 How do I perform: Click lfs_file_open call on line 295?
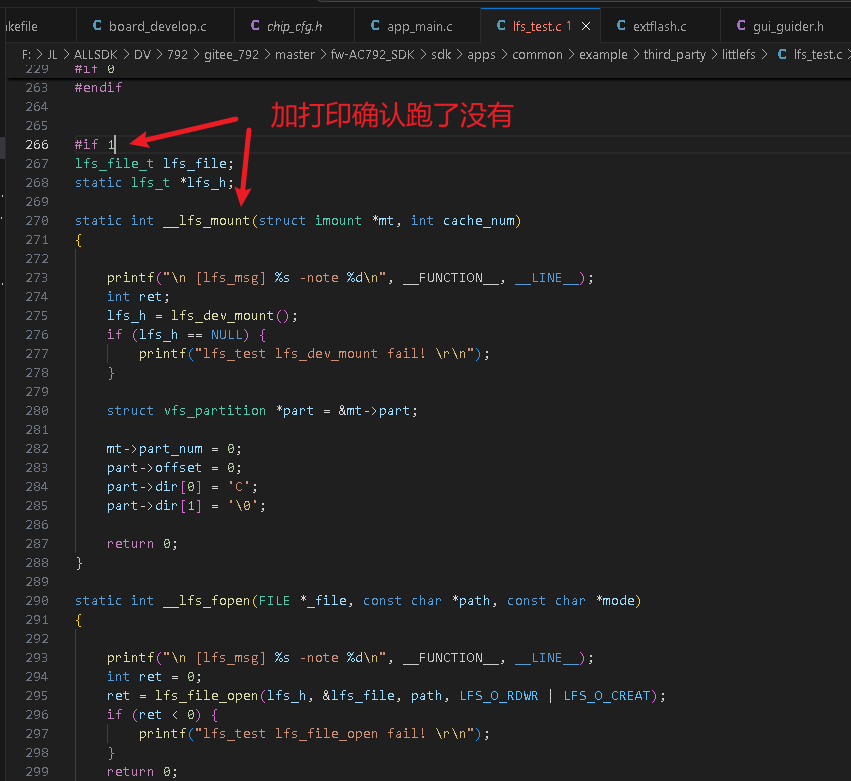tap(206, 696)
